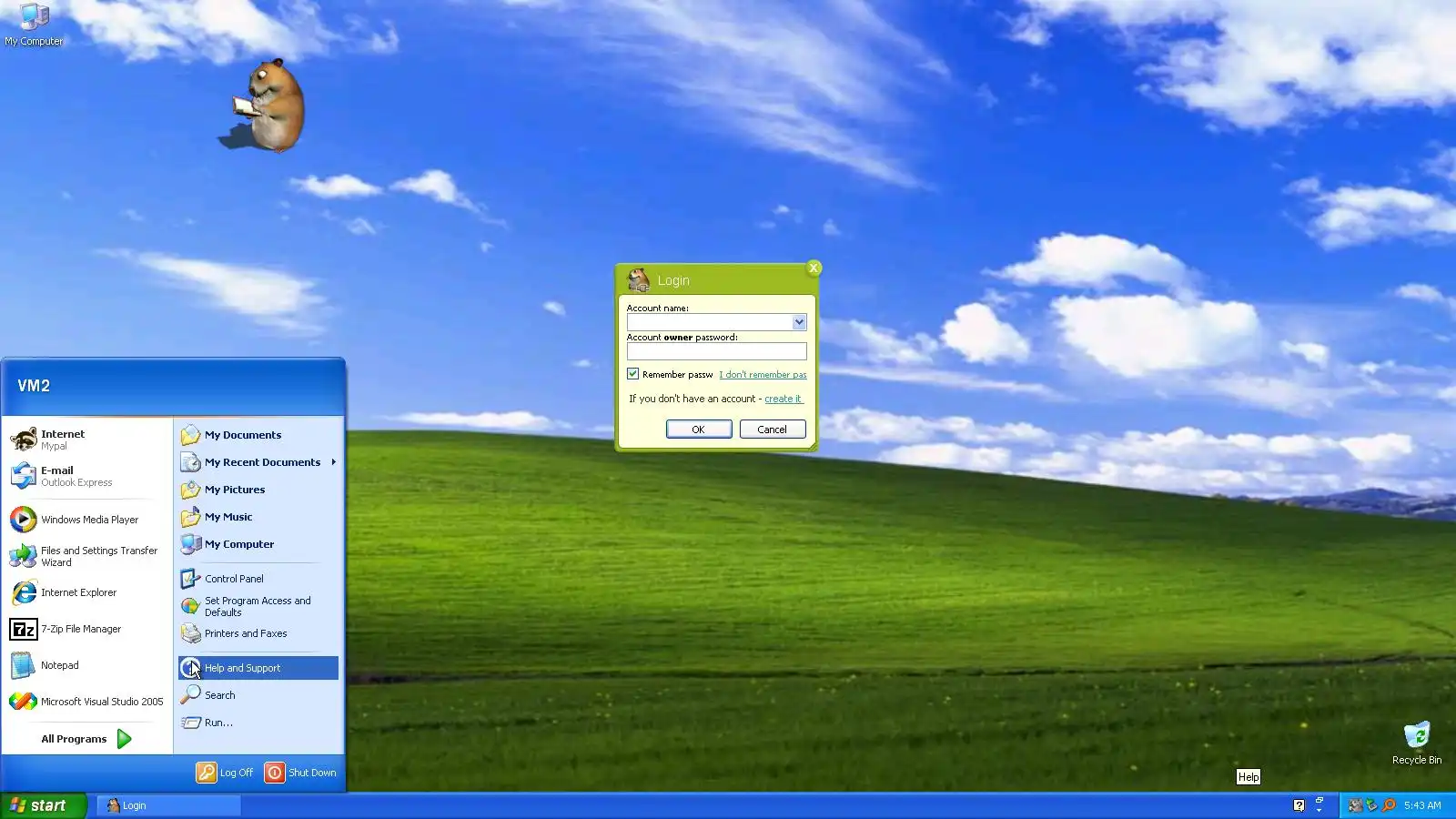Confirm the Login dialog with OK
This screenshot has height=819, width=1456.
pyautogui.click(x=699, y=430)
